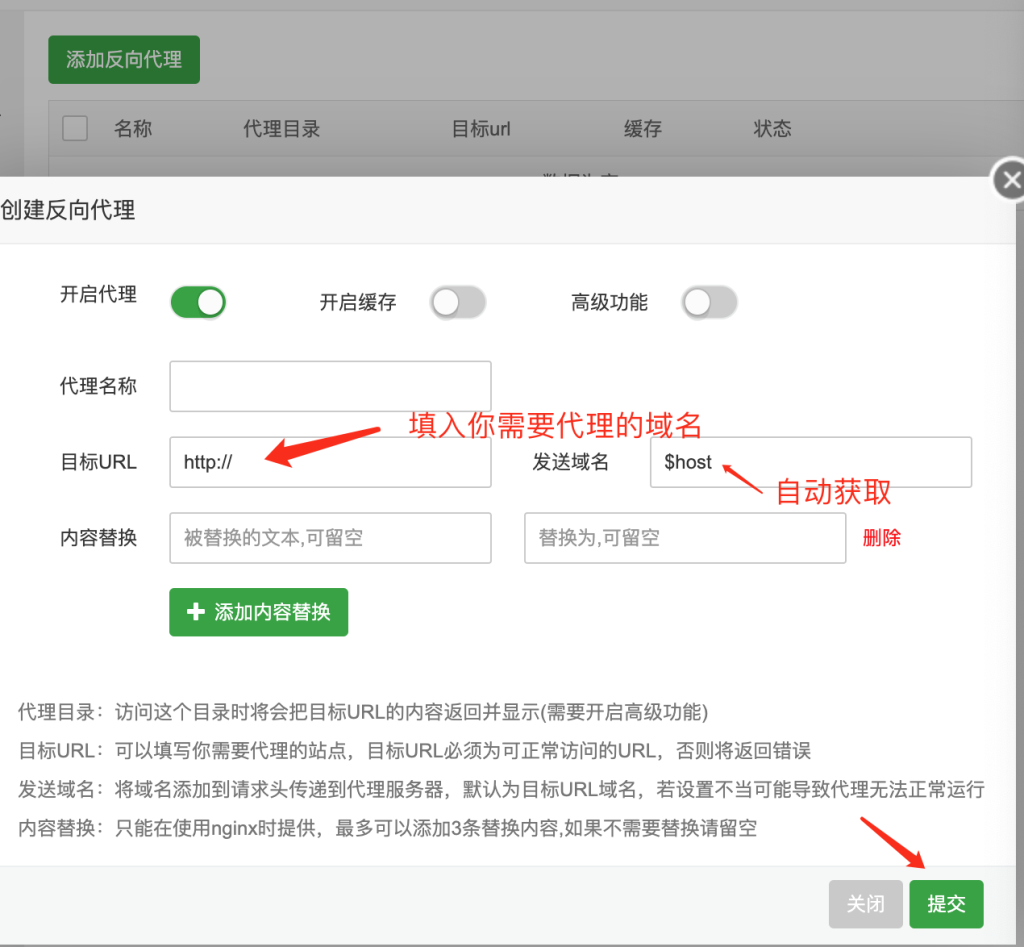
Task: Disable the 开启代理 toggle switch
Action: tap(197, 302)
